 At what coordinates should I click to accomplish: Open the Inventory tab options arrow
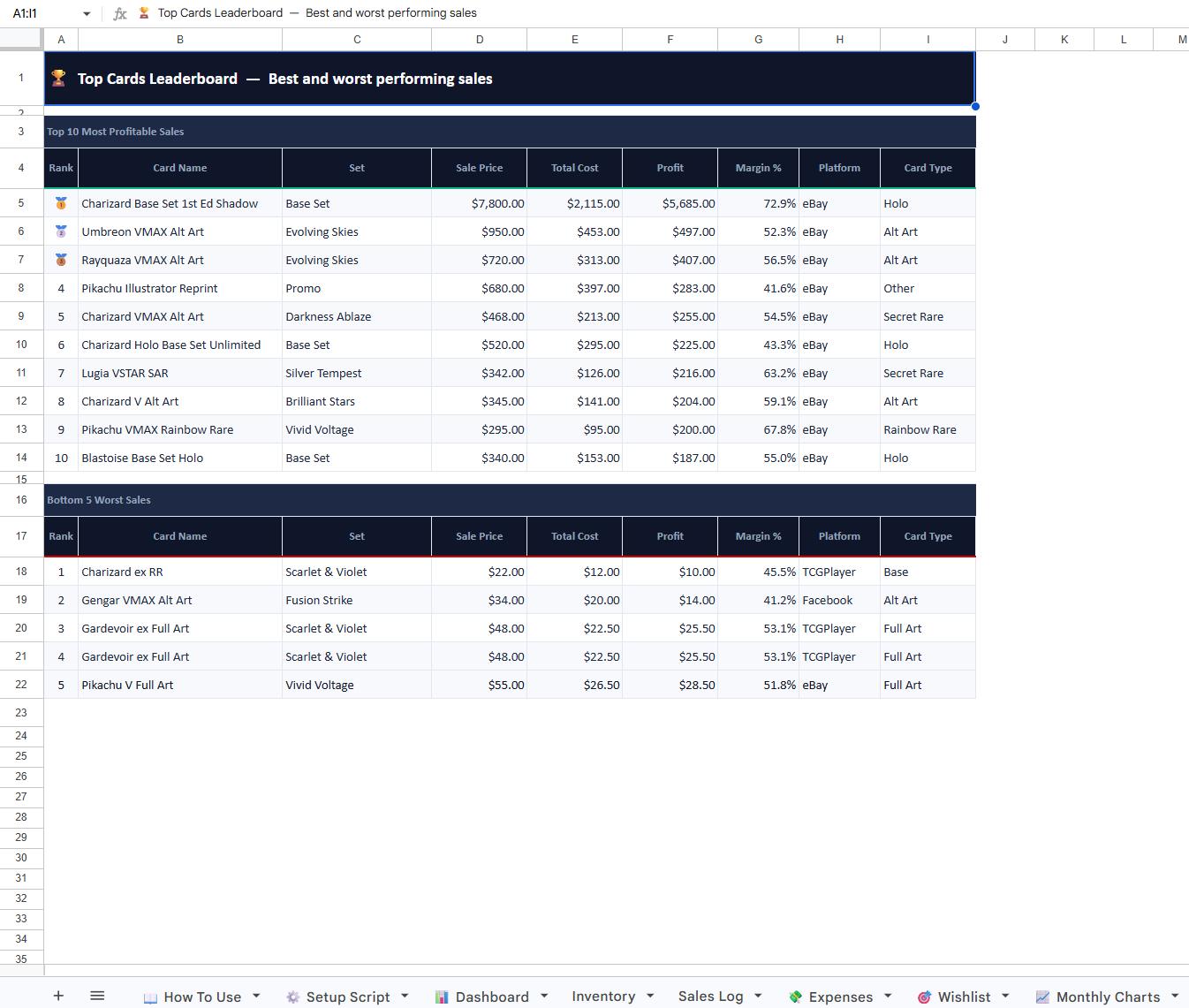(x=650, y=996)
